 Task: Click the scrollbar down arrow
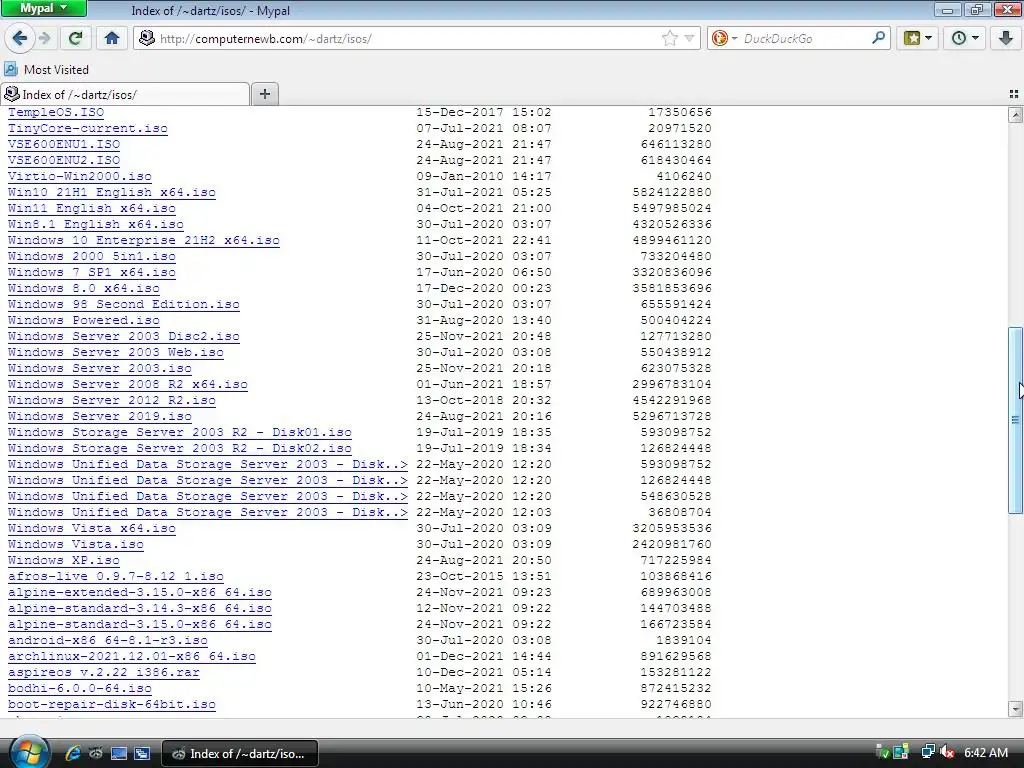coord(1015,709)
